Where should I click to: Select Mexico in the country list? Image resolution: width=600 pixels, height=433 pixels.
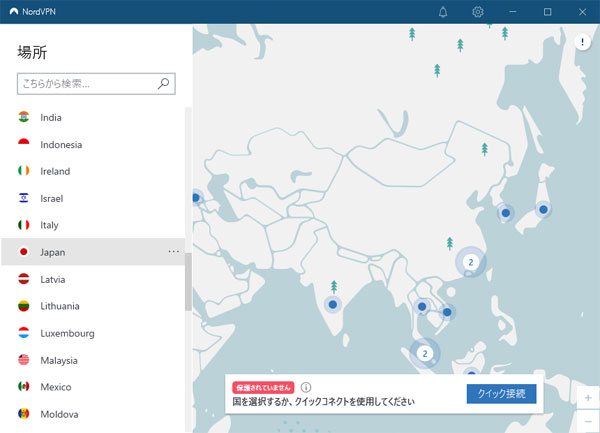click(93, 387)
